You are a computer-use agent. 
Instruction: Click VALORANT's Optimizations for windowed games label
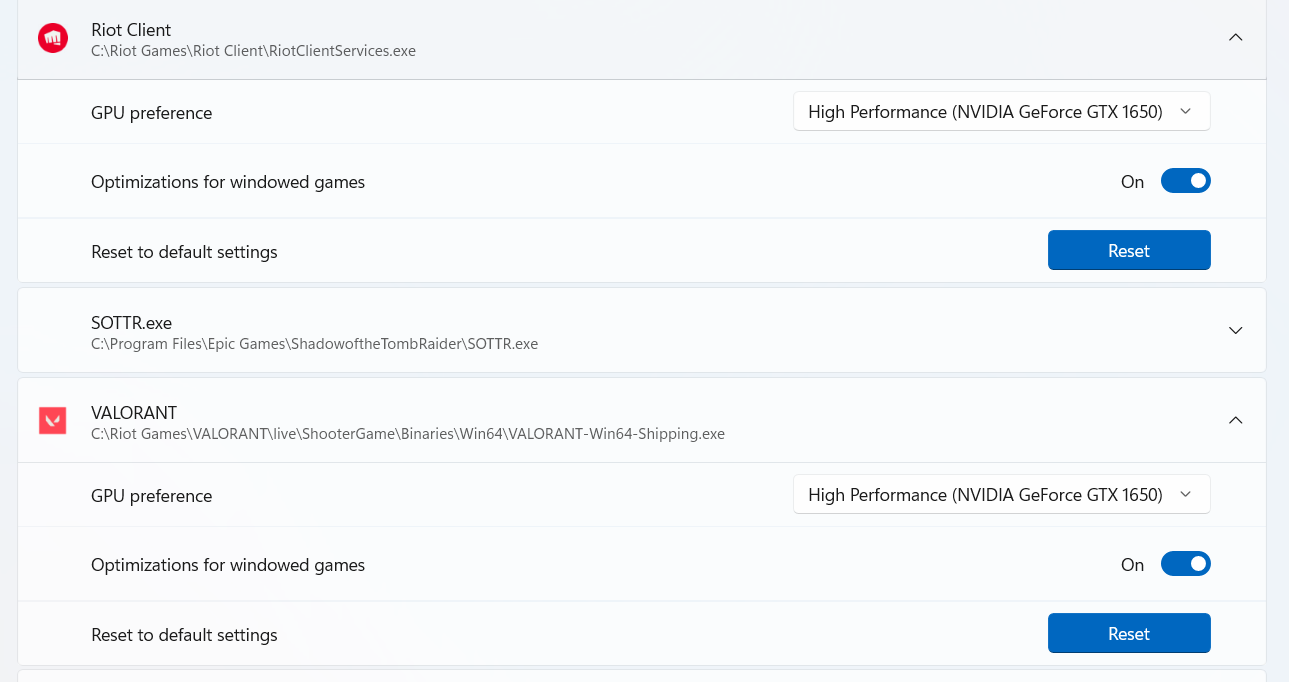(228, 565)
